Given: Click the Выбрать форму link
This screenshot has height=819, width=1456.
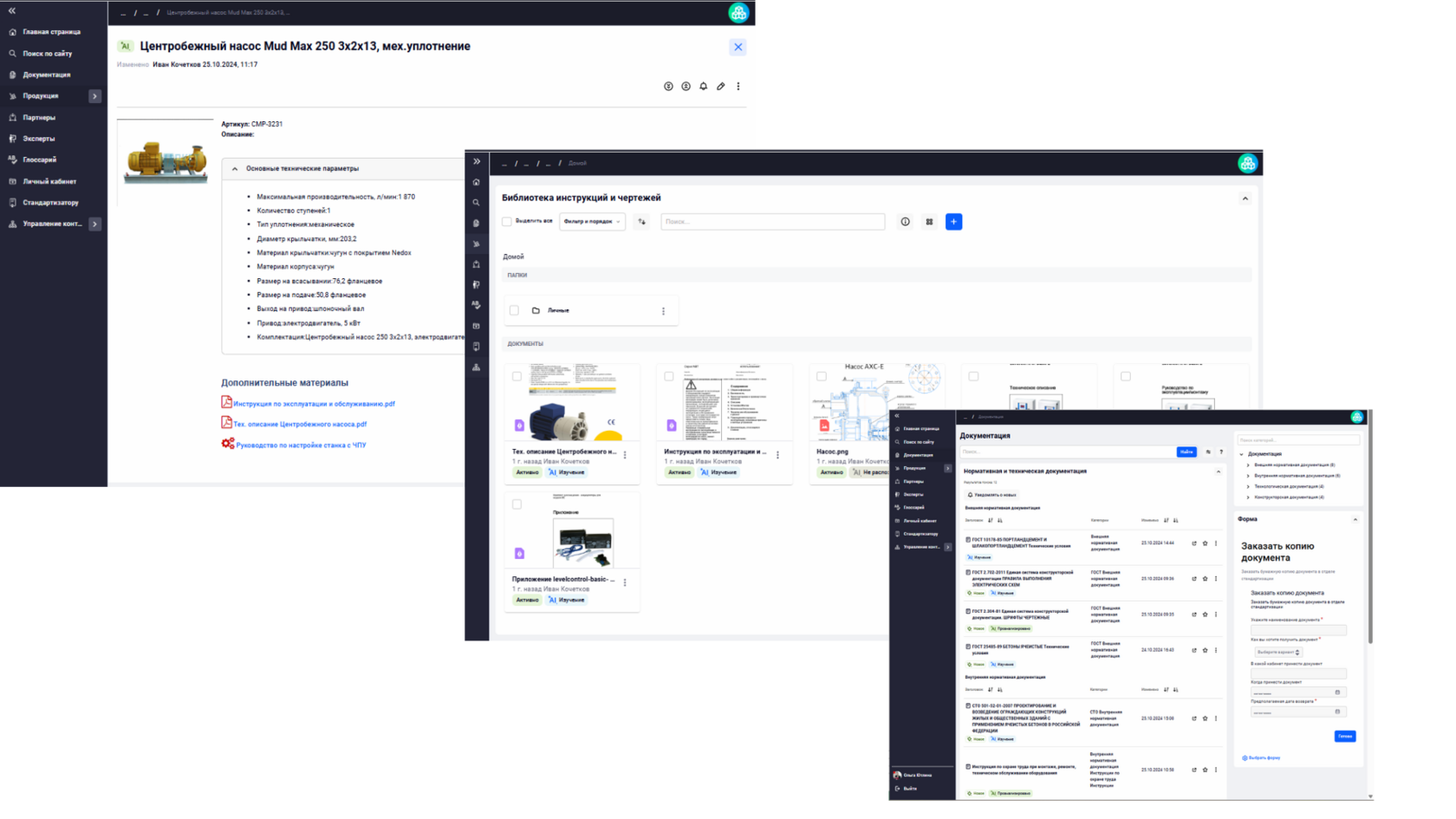Looking at the screenshot, I should [x=1262, y=758].
